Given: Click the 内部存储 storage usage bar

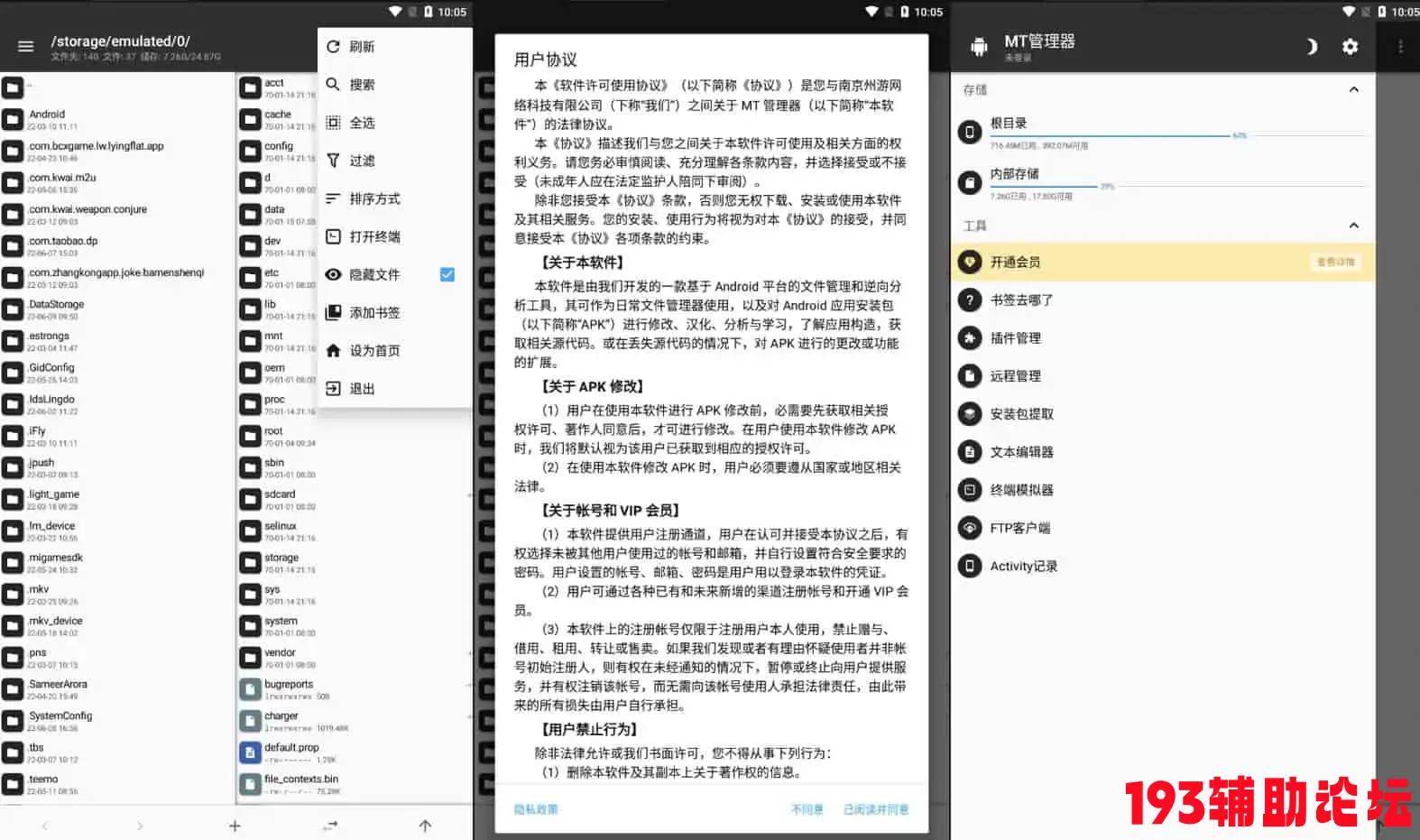Looking at the screenshot, I should [x=1177, y=187].
